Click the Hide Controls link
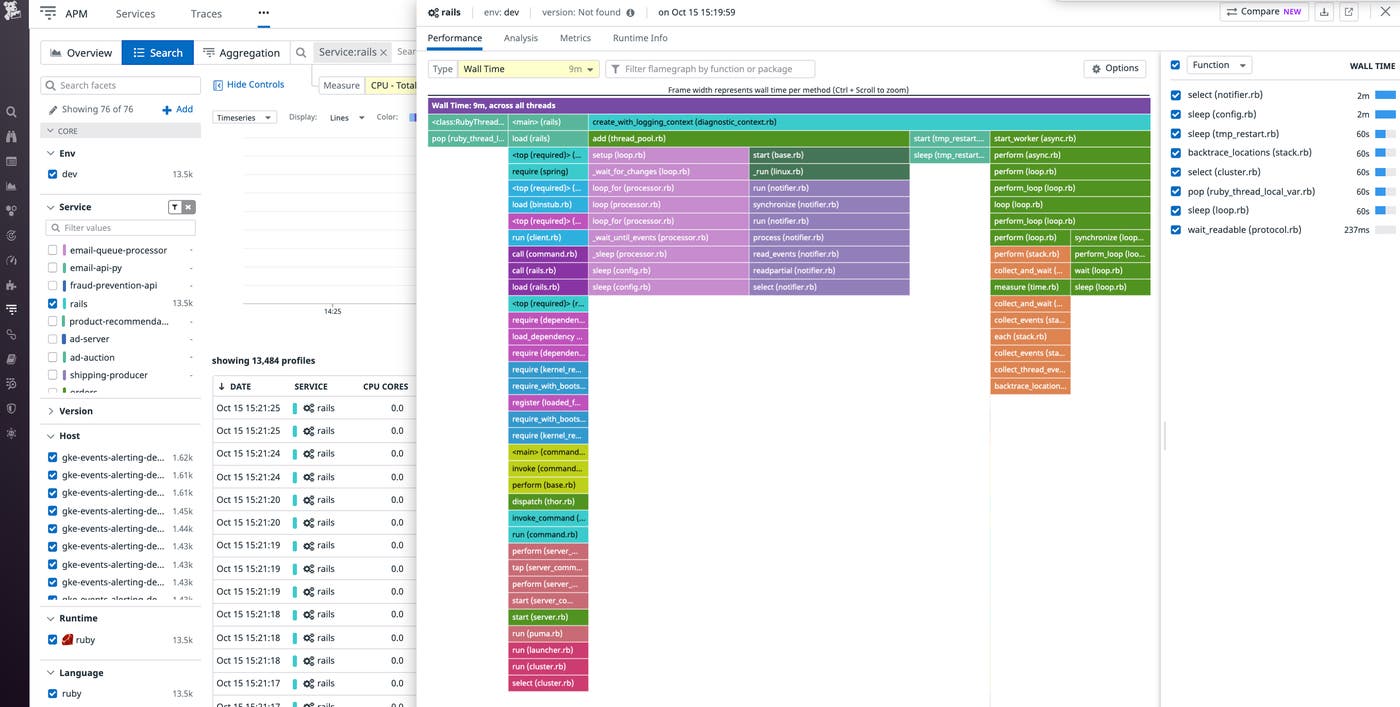This screenshot has height=707, width=1400. [x=249, y=85]
